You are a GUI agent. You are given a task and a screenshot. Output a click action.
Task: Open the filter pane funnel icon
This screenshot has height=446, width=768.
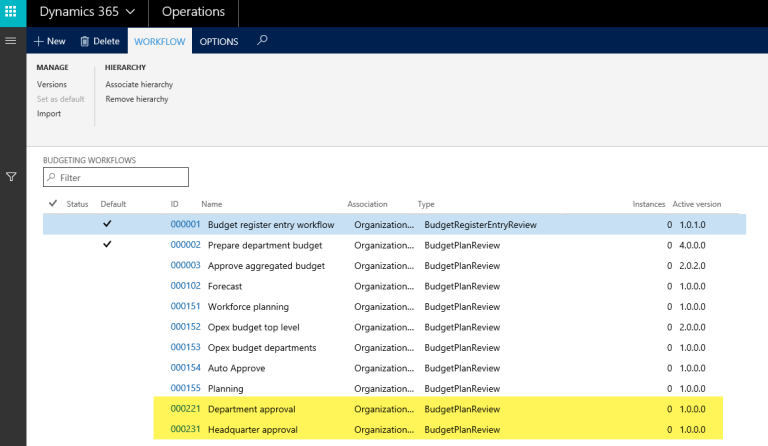[12, 177]
